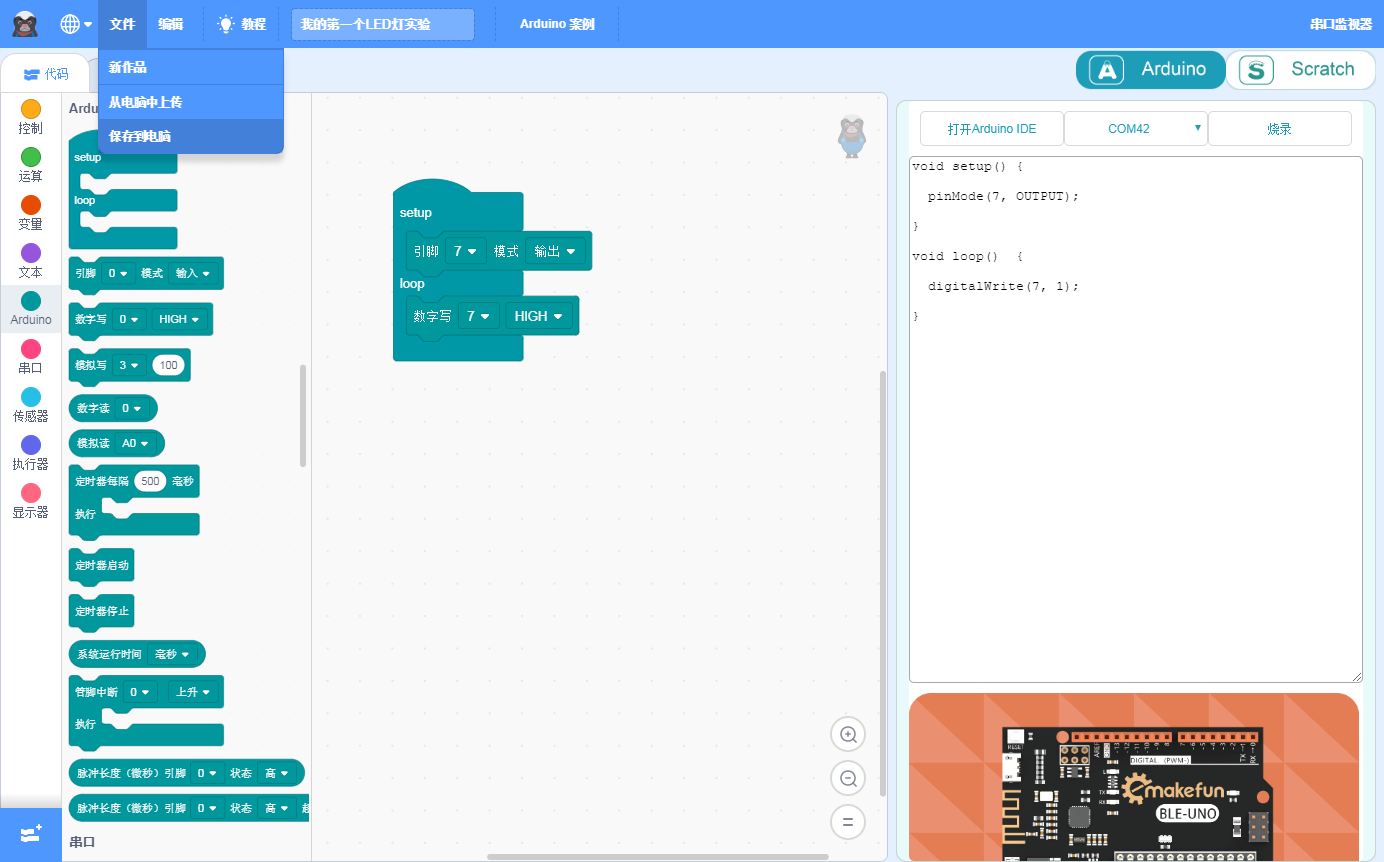The width and height of the screenshot is (1384, 862).
Task: Click the mascot logo in the top bar
Action: 26,24
